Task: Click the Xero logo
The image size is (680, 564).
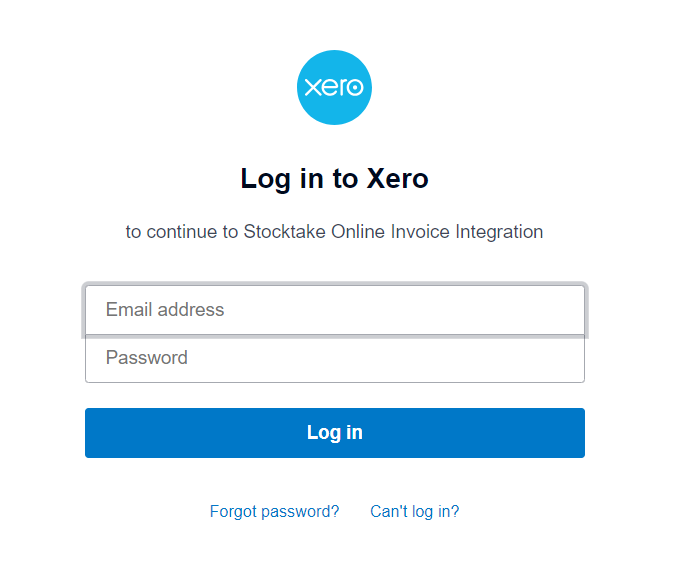Action: click(x=334, y=88)
